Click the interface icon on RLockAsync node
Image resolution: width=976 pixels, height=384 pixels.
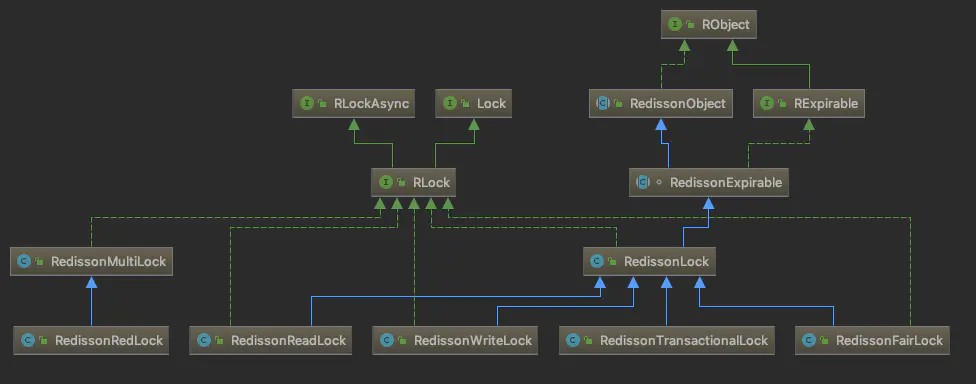tap(306, 103)
